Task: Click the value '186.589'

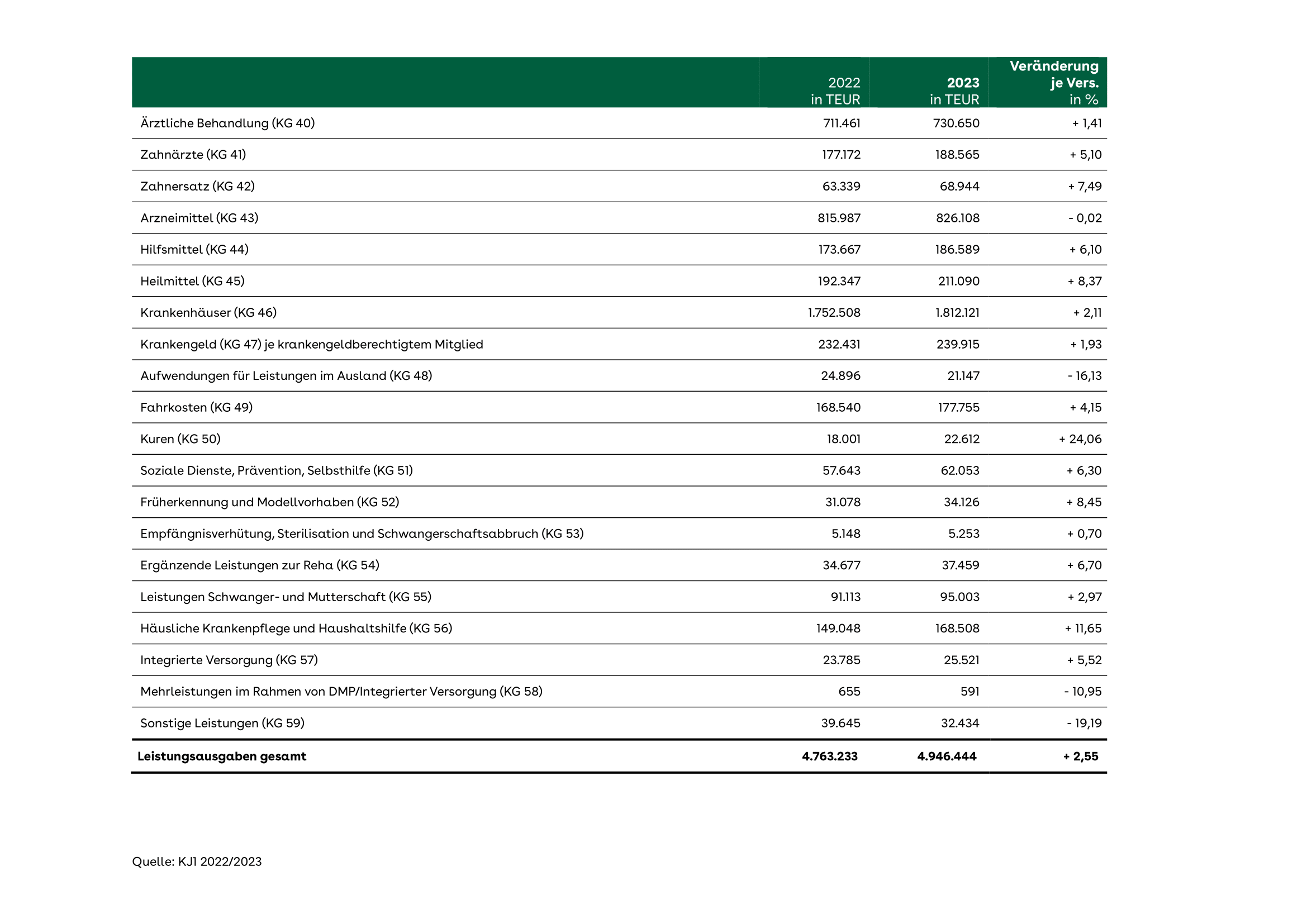Action: point(957,249)
